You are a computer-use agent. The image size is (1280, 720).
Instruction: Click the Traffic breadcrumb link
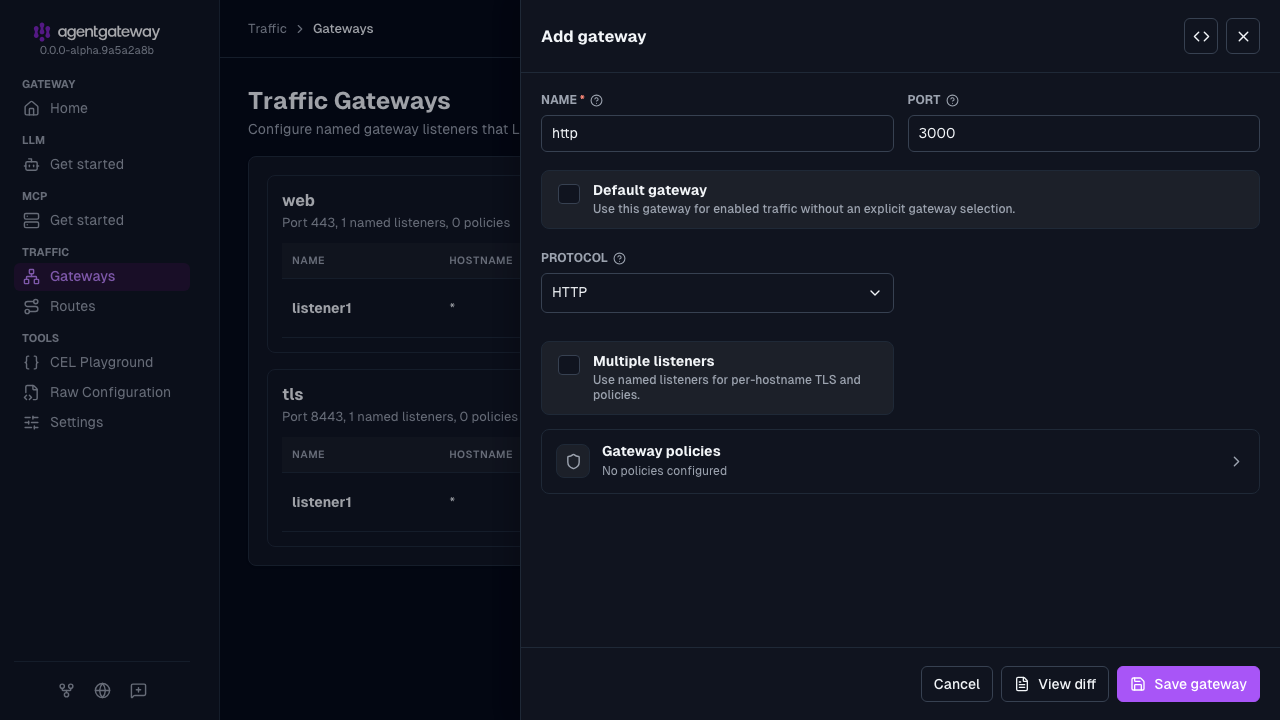267,29
